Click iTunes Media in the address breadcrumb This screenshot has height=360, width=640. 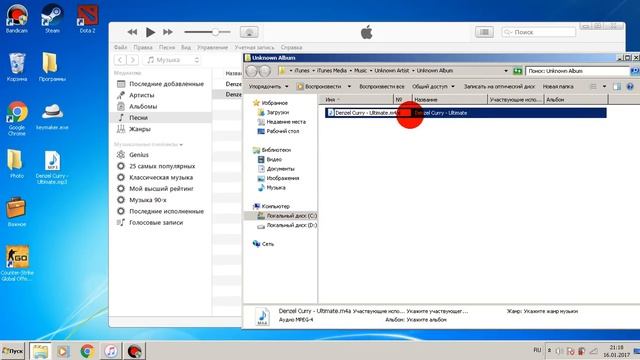coord(331,71)
